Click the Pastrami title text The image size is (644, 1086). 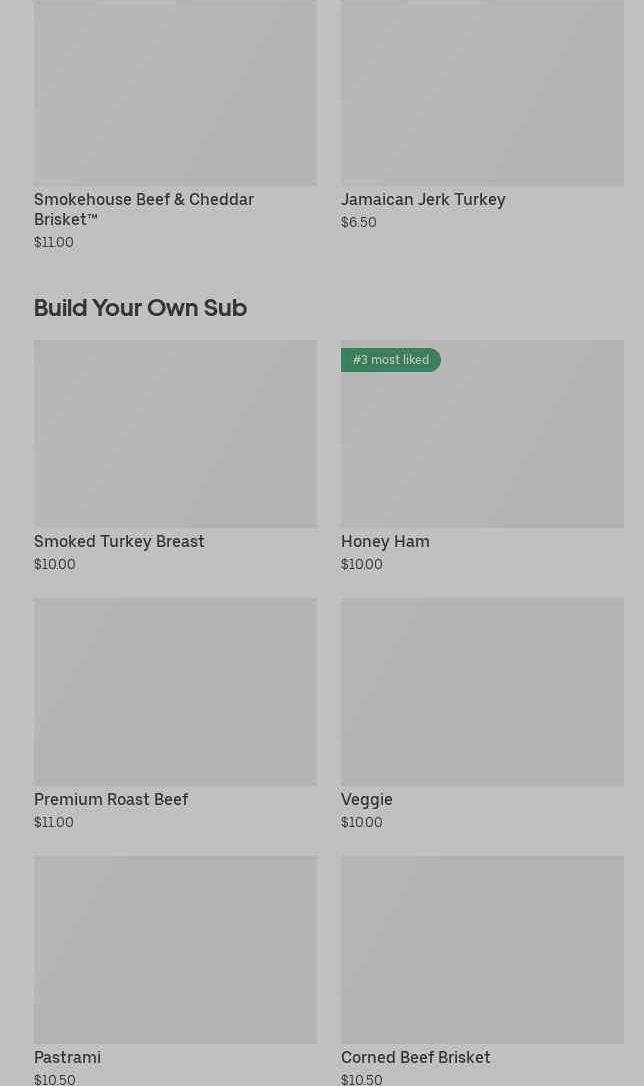67,1057
